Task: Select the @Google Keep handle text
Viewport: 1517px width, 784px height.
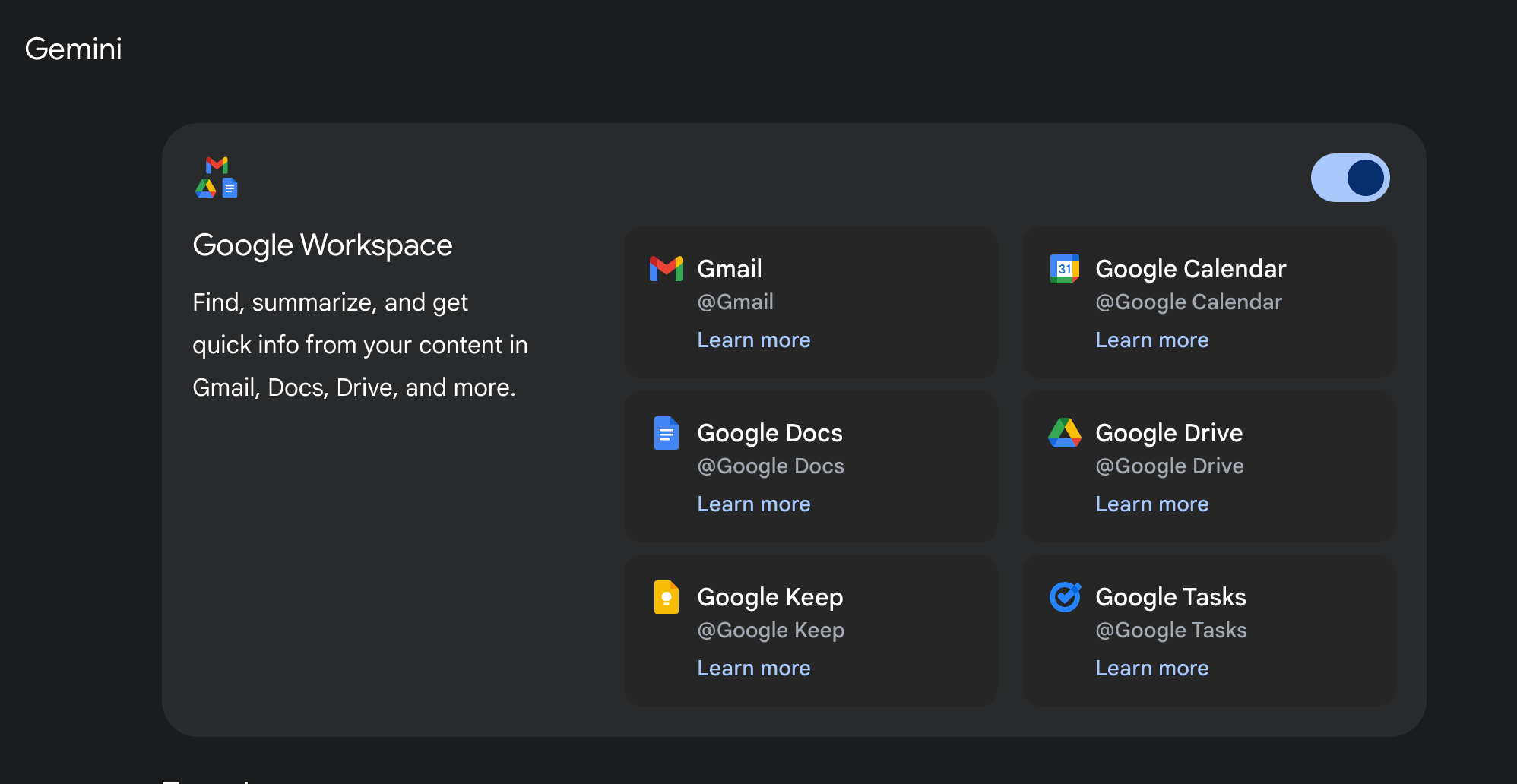Action: click(x=771, y=631)
